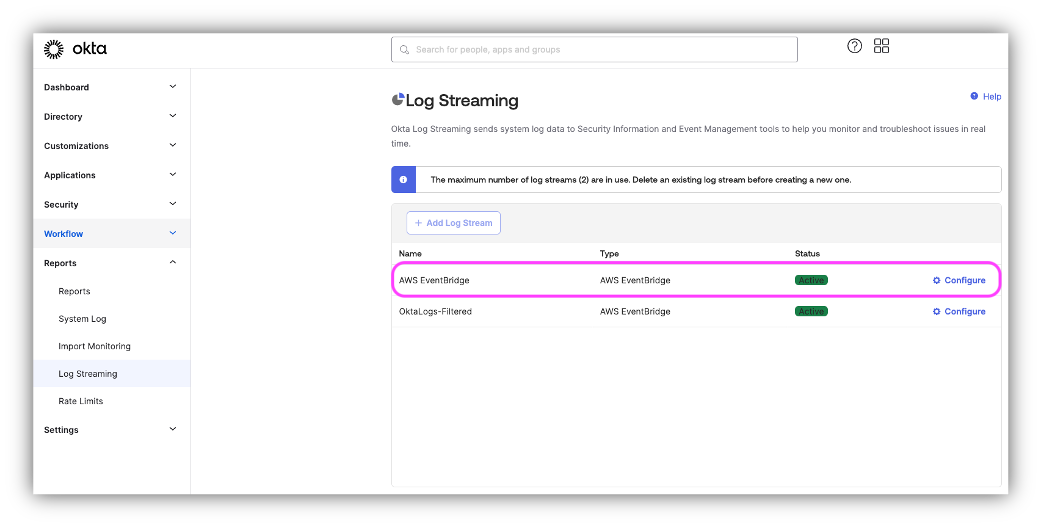Expand the Directory section chevron

(x=172, y=116)
